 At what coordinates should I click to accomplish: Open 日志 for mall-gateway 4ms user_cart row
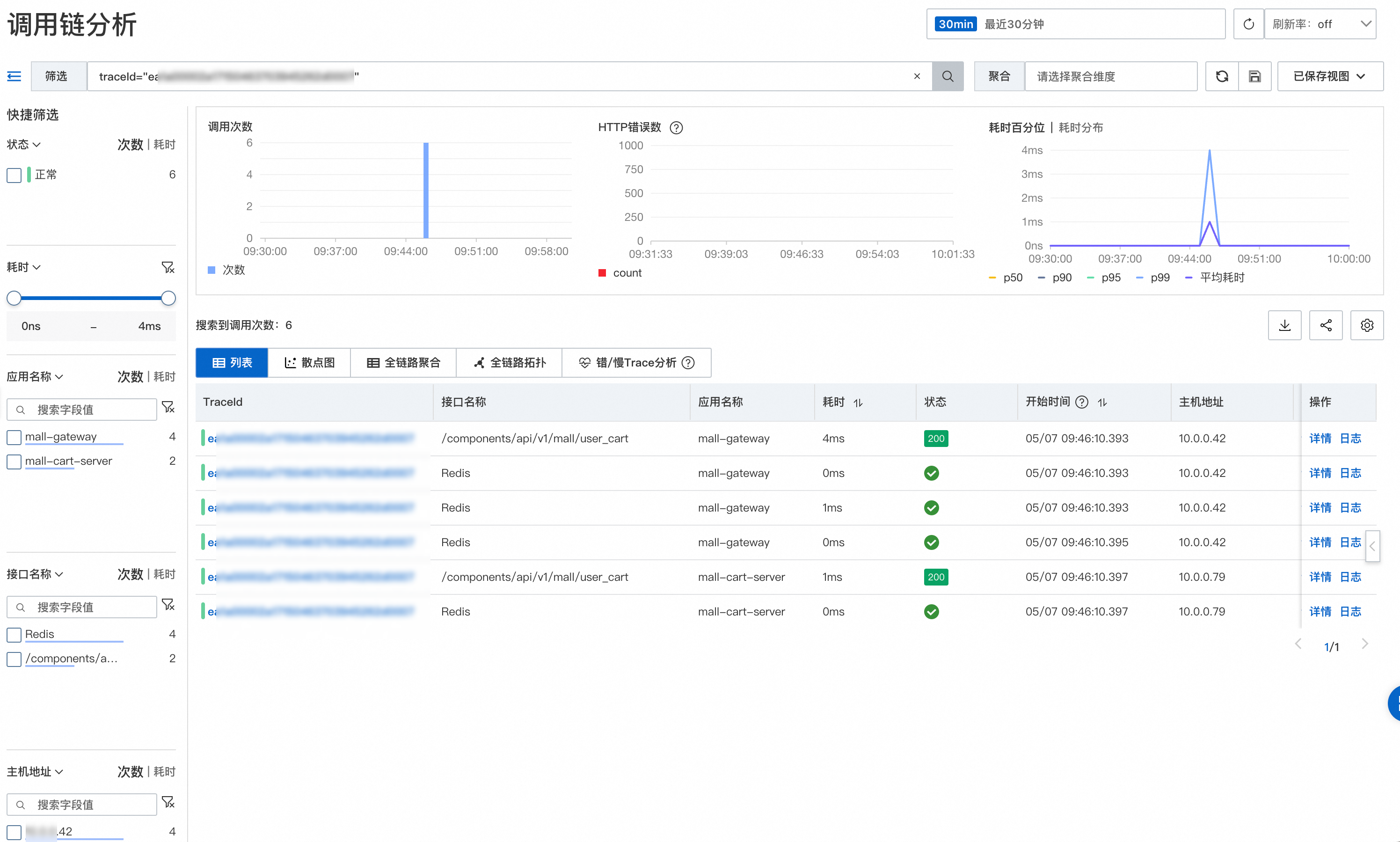tap(1351, 439)
